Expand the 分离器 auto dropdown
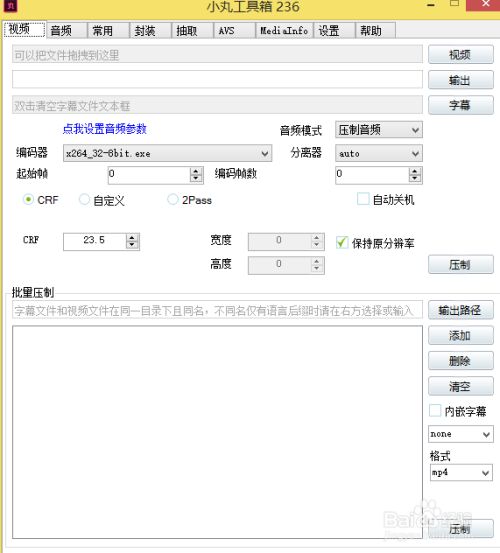The height and width of the screenshot is (553, 500). 379,153
